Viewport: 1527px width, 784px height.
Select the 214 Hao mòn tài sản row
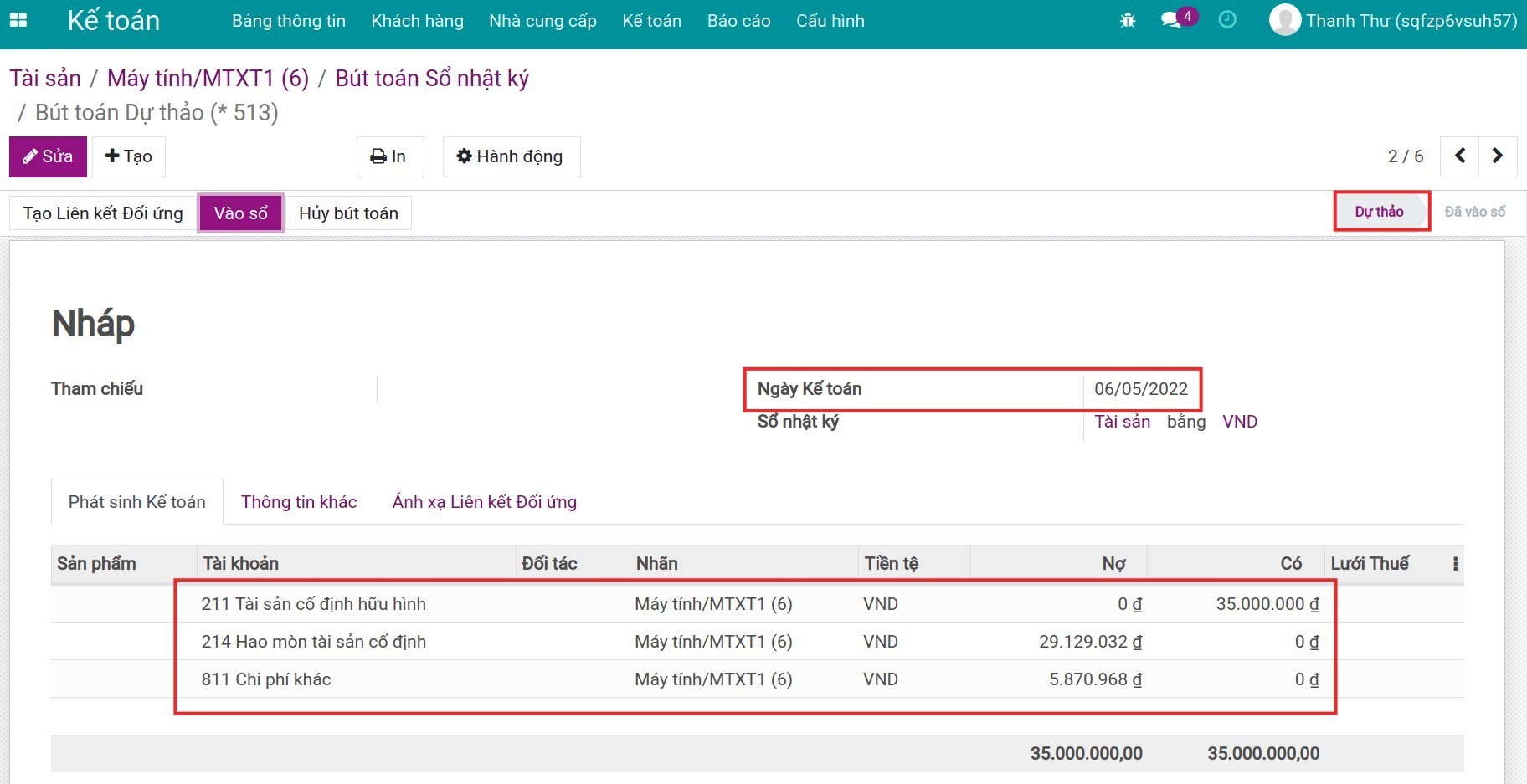(313, 642)
